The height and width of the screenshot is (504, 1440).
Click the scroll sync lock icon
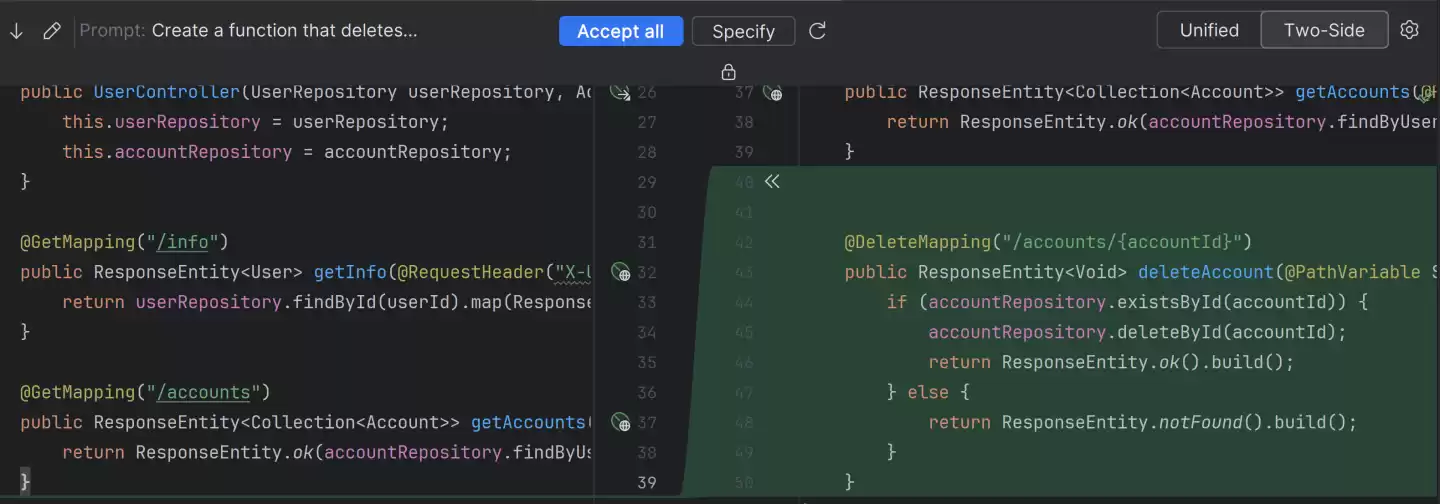pyautogui.click(x=728, y=72)
